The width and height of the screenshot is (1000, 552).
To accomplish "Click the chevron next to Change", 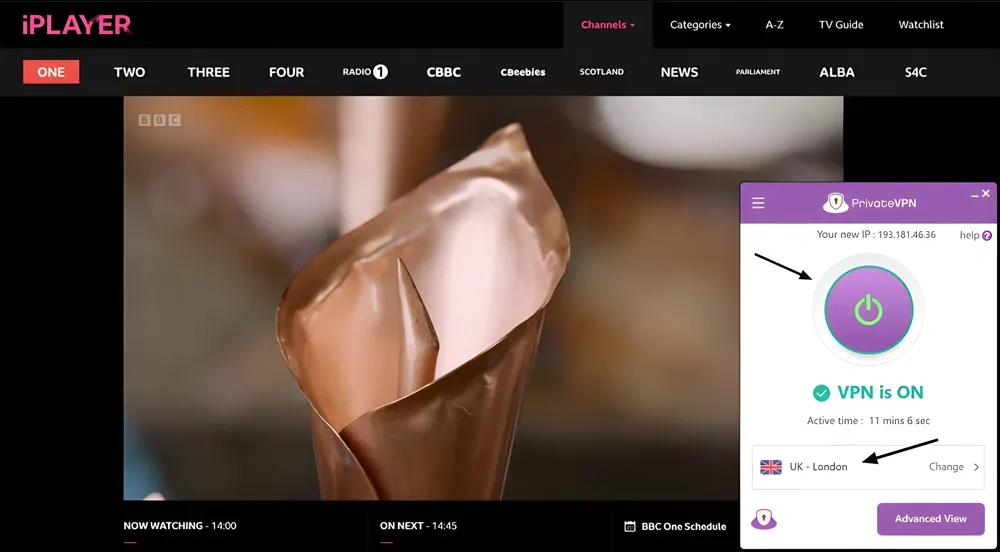I will [976, 467].
